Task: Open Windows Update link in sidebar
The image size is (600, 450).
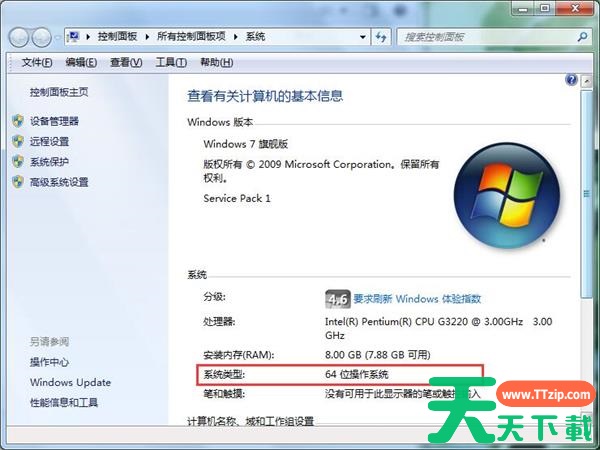Action: [x=70, y=382]
